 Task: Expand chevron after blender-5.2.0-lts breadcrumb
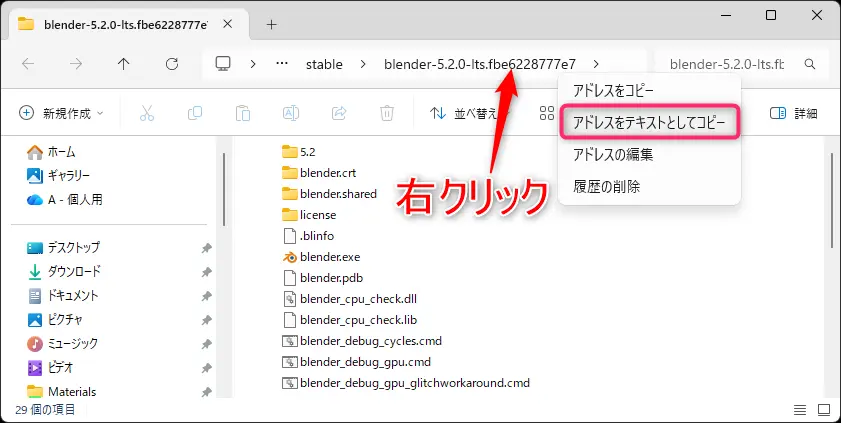pos(596,64)
